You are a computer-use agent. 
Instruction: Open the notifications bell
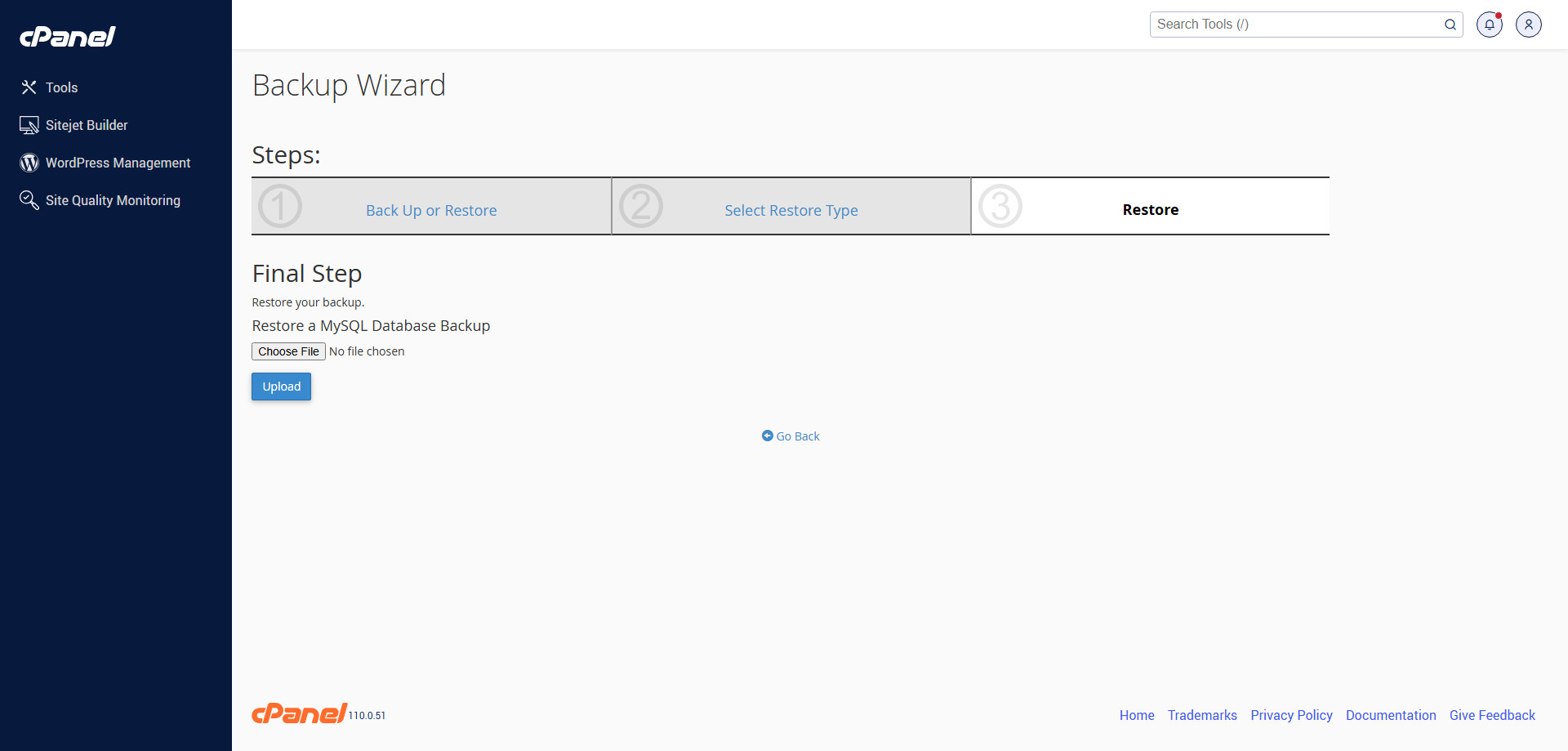tap(1489, 25)
